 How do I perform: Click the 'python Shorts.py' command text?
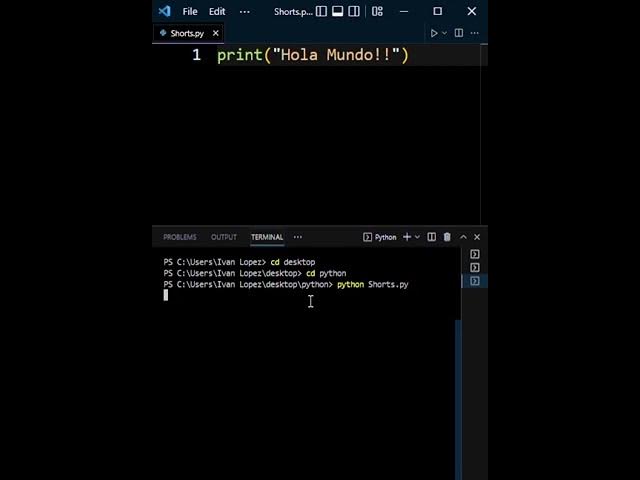(x=373, y=284)
